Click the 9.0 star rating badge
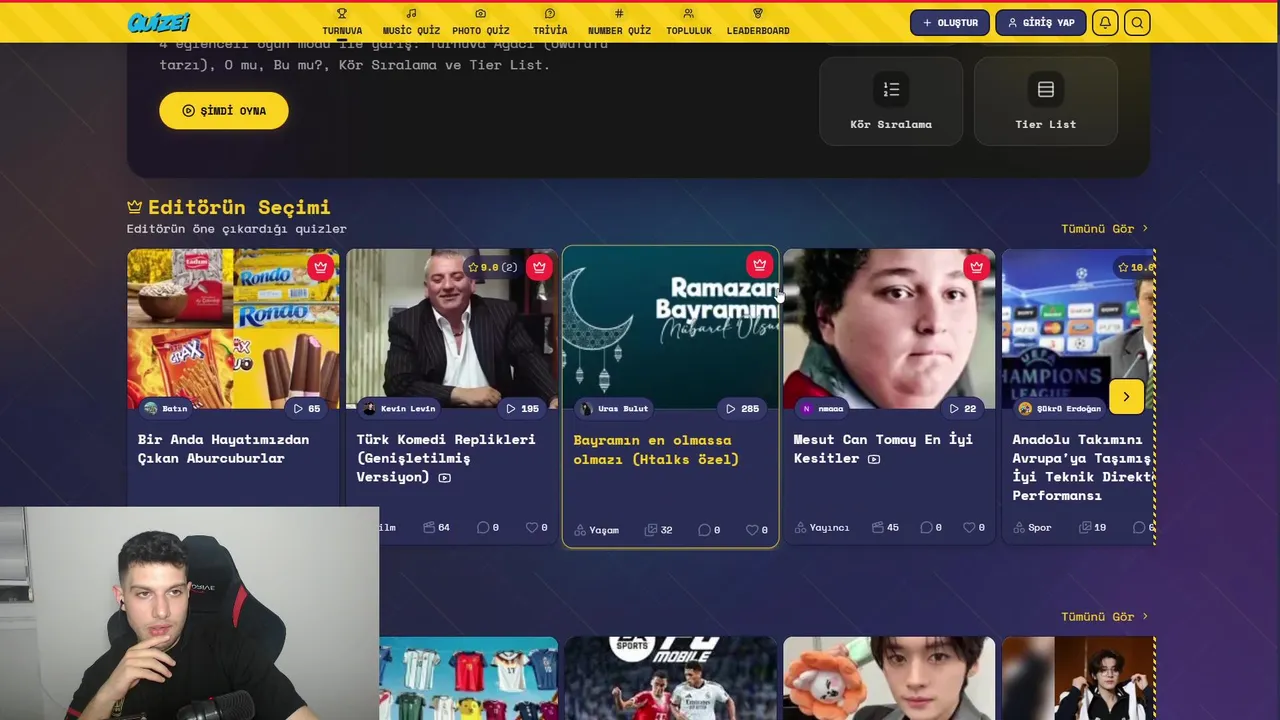 point(493,267)
